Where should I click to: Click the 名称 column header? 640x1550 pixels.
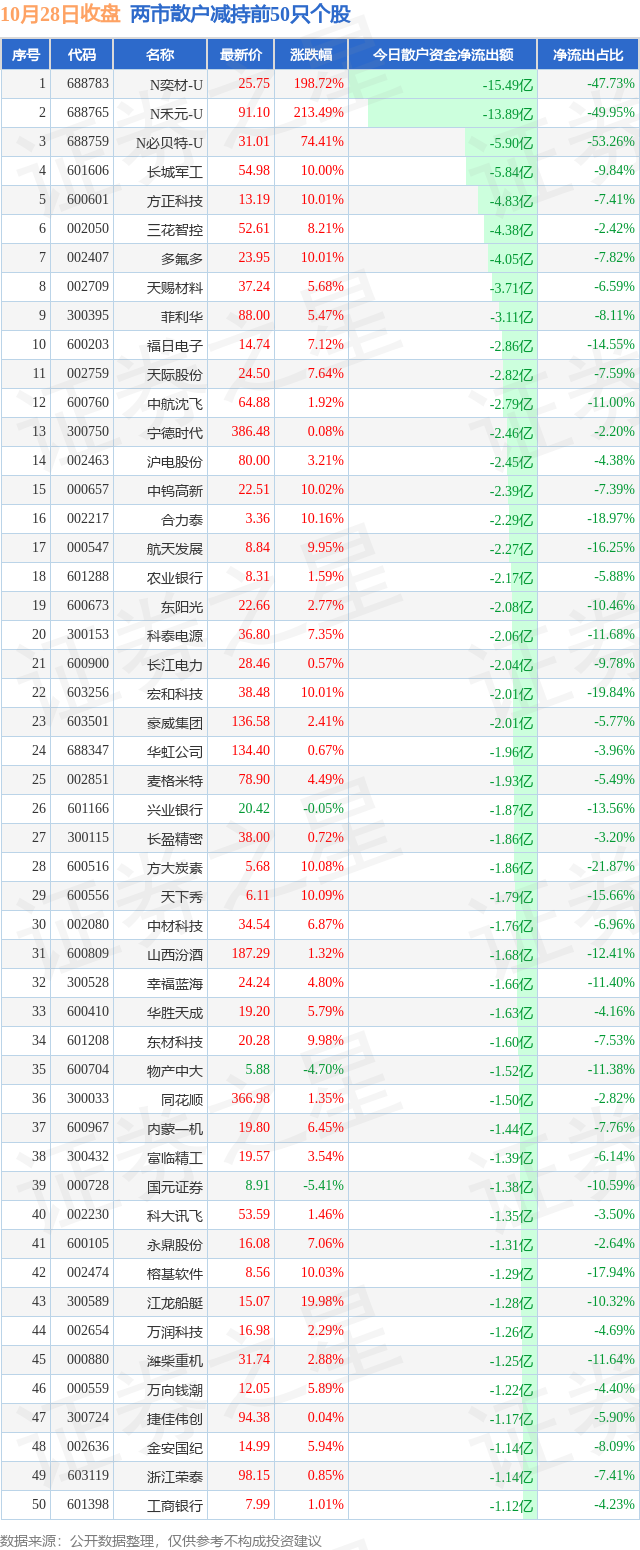pyautogui.click(x=159, y=55)
